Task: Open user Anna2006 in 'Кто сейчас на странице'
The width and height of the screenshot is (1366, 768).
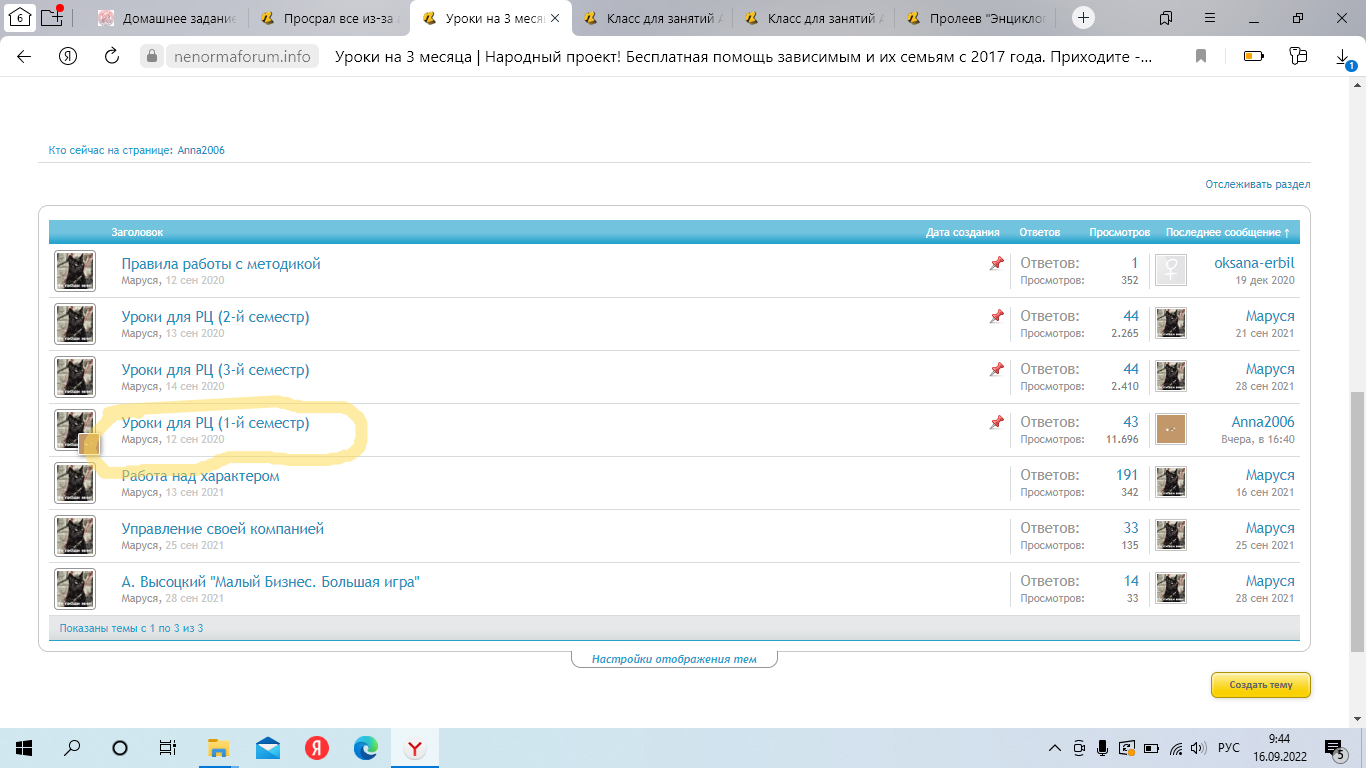Action: [201, 150]
